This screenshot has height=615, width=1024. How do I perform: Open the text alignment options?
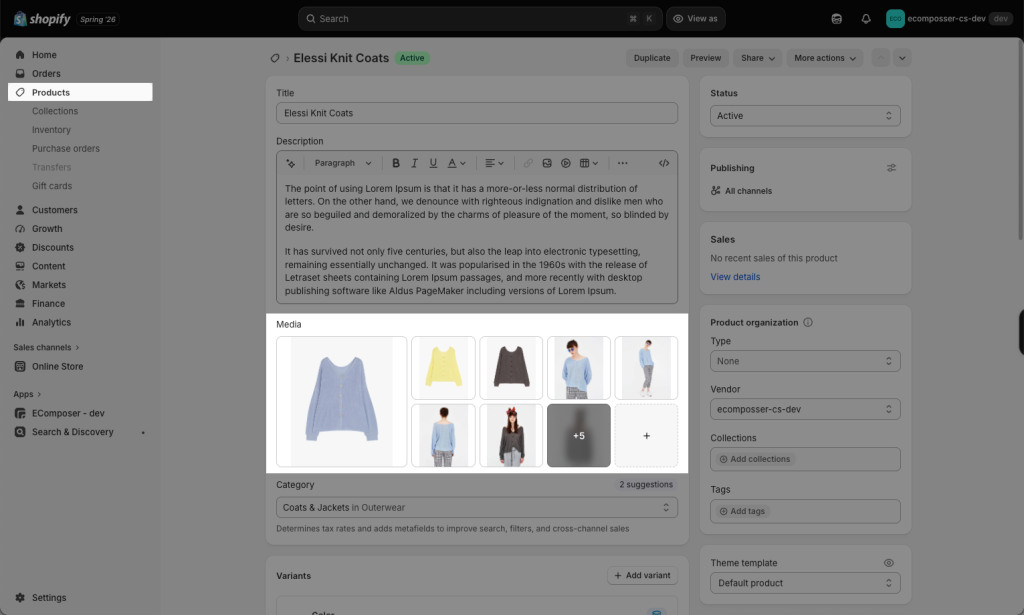click(x=494, y=163)
